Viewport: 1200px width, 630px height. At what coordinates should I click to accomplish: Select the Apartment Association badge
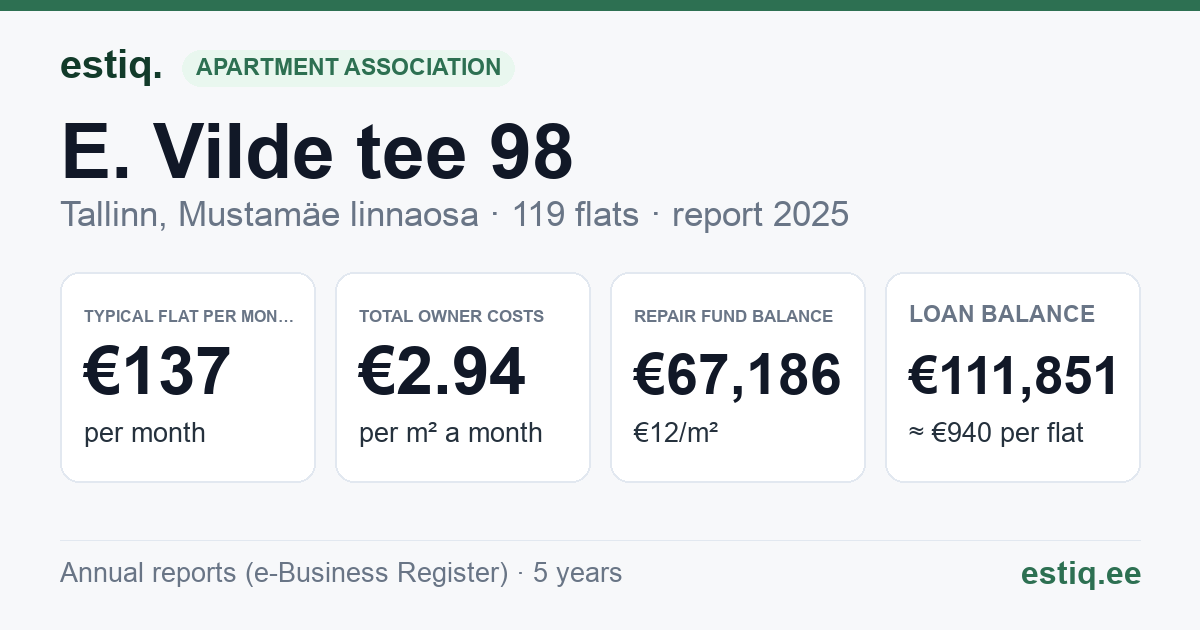tap(348, 68)
